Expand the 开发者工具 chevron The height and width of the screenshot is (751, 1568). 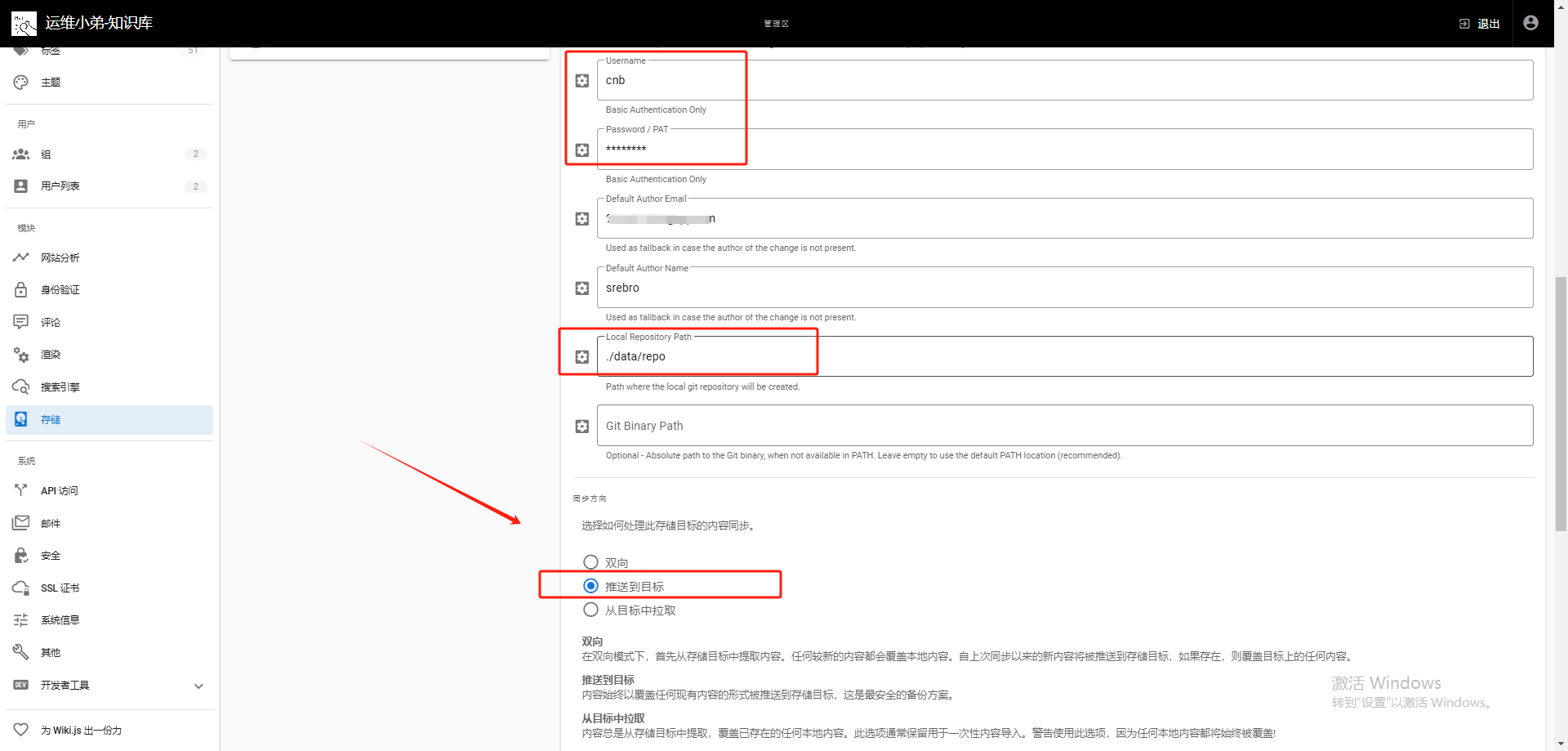tap(198, 686)
